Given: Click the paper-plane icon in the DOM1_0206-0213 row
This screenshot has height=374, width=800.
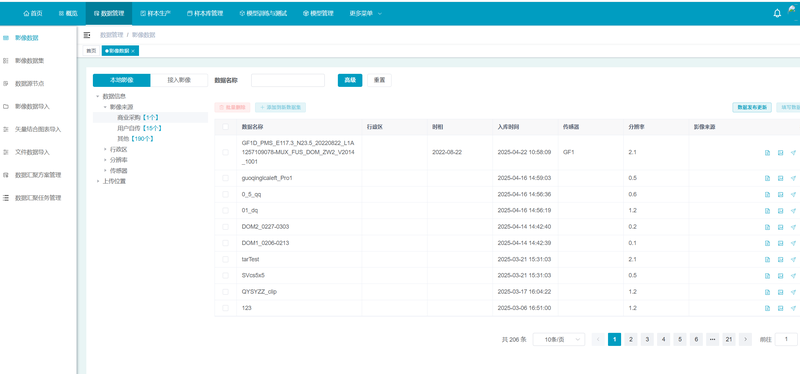Looking at the screenshot, I should click(x=793, y=243).
